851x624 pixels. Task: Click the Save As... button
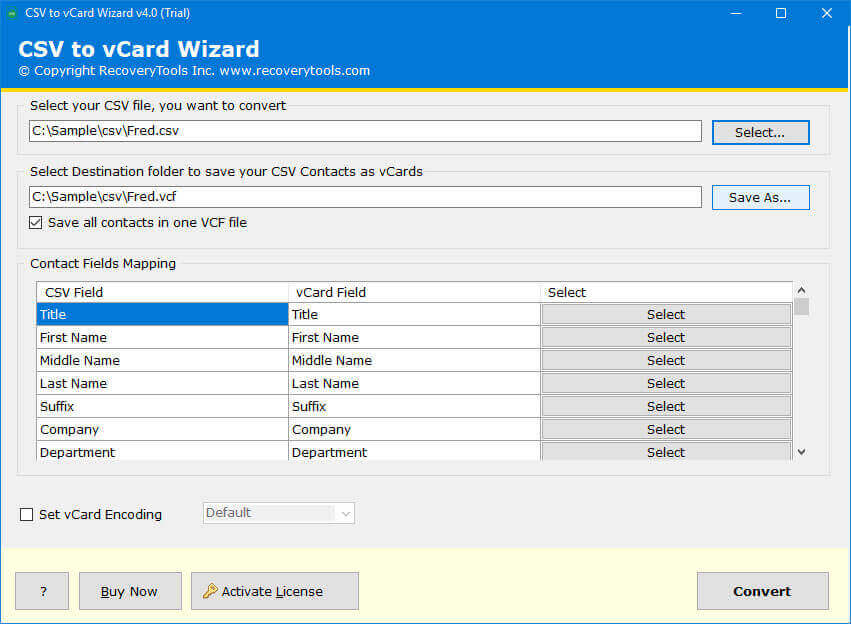[760, 198]
